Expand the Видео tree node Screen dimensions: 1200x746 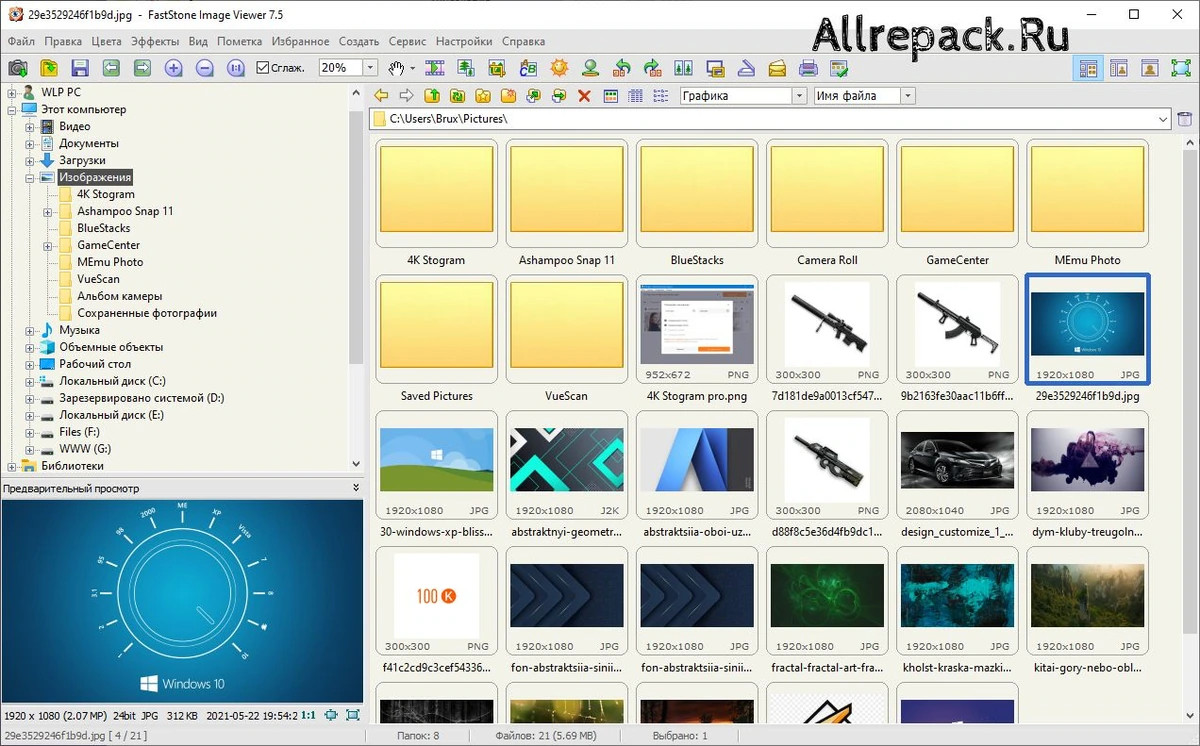click(x=30, y=127)
